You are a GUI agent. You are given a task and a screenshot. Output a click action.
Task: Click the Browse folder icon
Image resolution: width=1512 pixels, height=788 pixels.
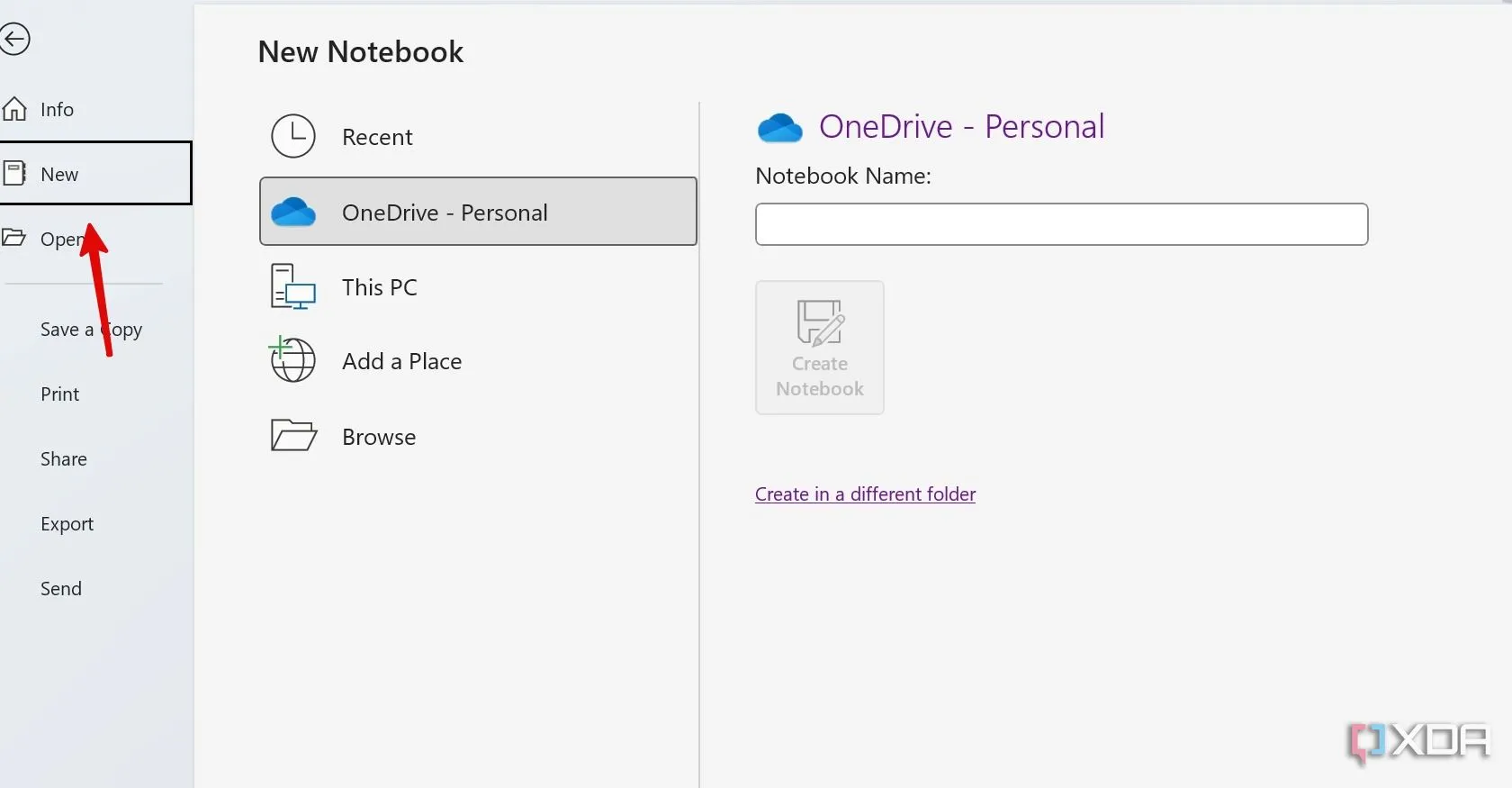coord(293,435)
